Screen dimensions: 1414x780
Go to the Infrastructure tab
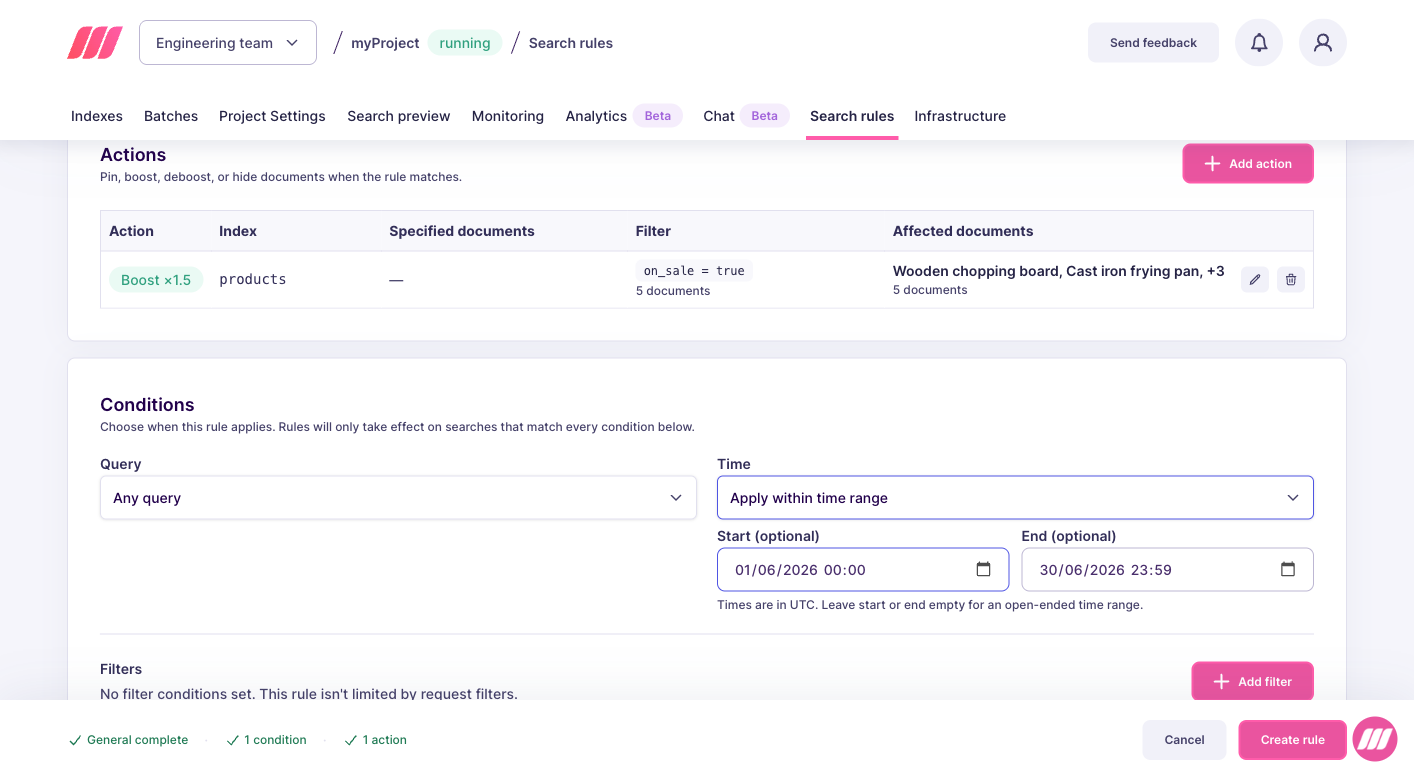tap(960, 116)
